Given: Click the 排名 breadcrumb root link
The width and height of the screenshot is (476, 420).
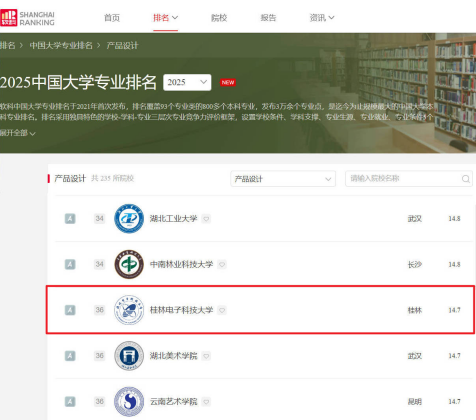Looking at the screenshot, I should [8, 45].
